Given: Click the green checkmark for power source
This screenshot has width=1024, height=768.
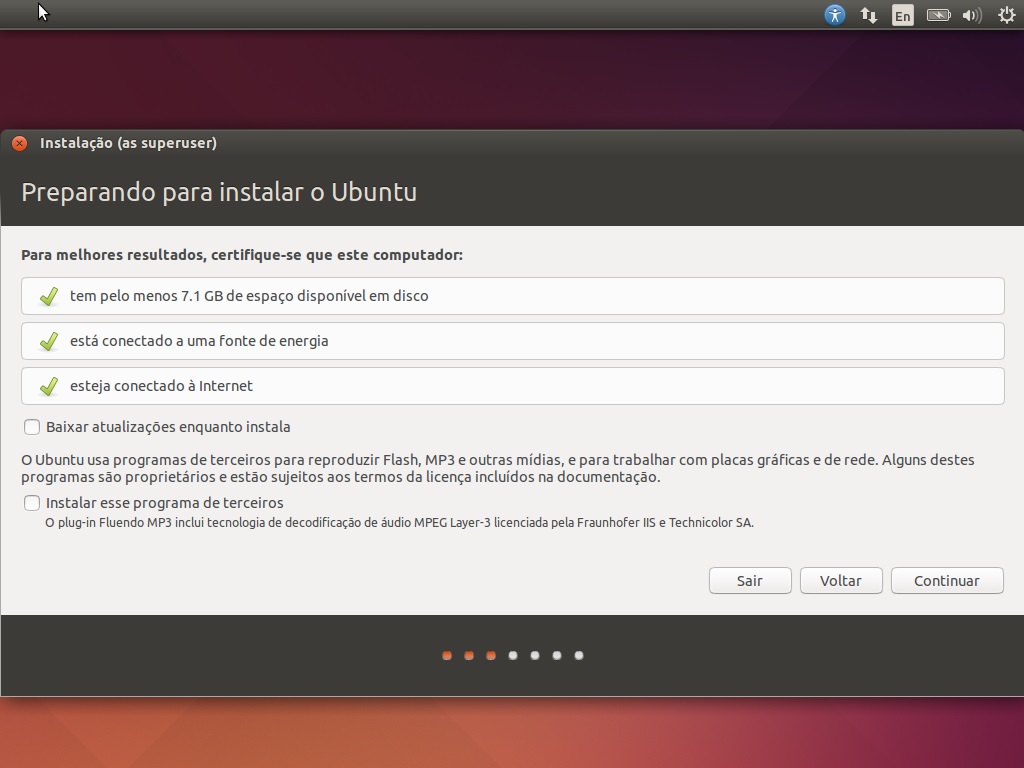Looking at the screenshot, I should (x=48, y=342).
